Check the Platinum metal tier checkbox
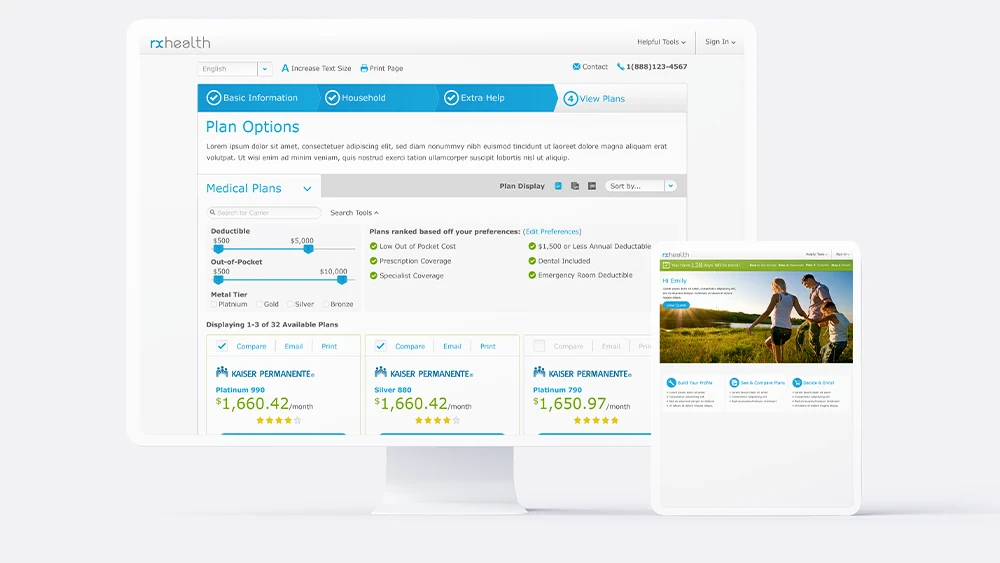 coord(214,304)
